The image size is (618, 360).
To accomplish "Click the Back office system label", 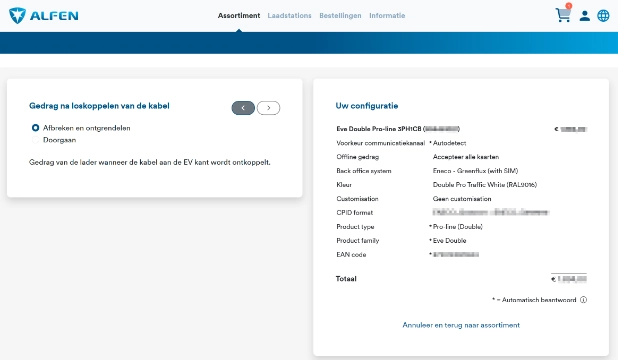I will (364, 171).
